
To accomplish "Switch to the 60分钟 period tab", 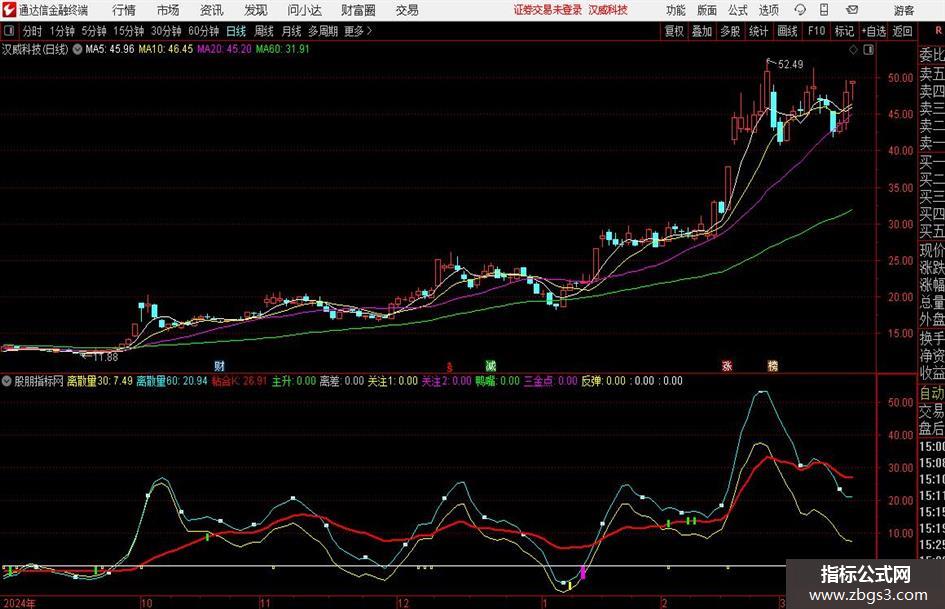I will click(203, 31).
